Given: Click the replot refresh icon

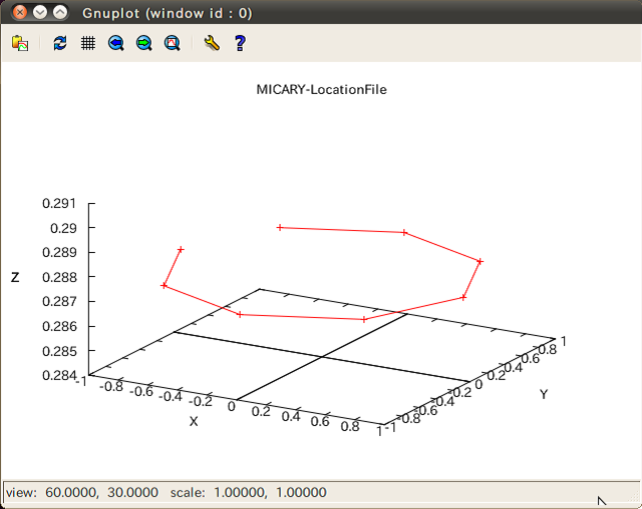Looking at the screenshot, I should (x=60, y=43).
